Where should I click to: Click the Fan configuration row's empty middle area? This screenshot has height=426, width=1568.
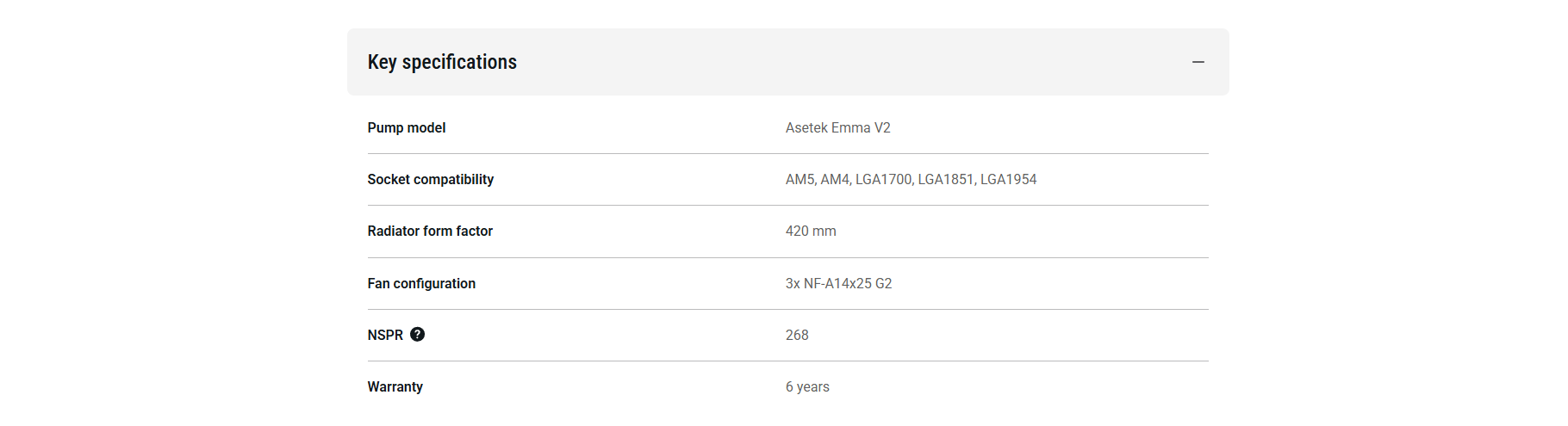tap(629, 283)
